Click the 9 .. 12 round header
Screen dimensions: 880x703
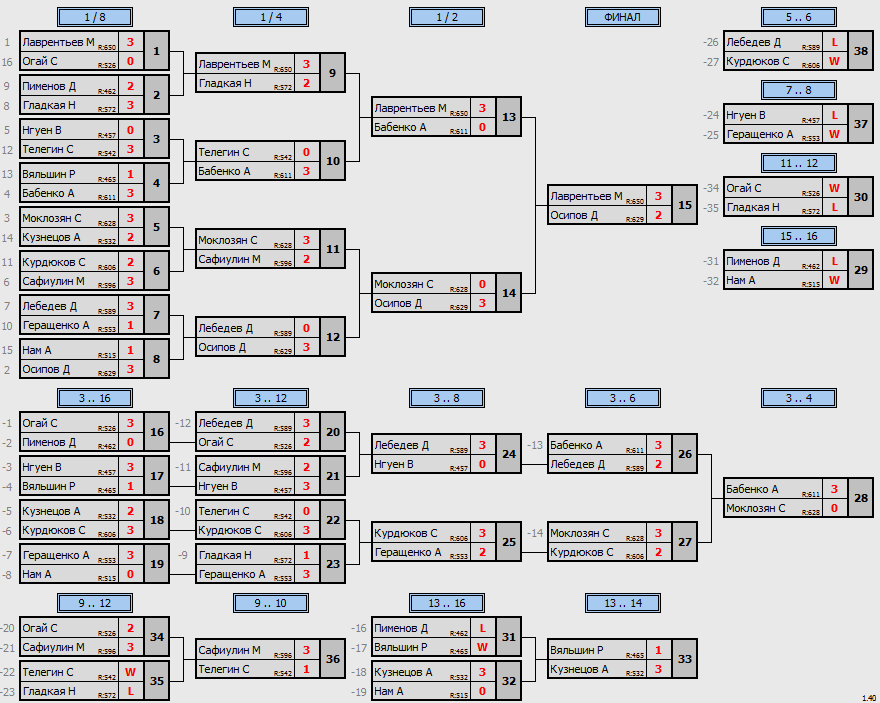click(x=95, y=604)
